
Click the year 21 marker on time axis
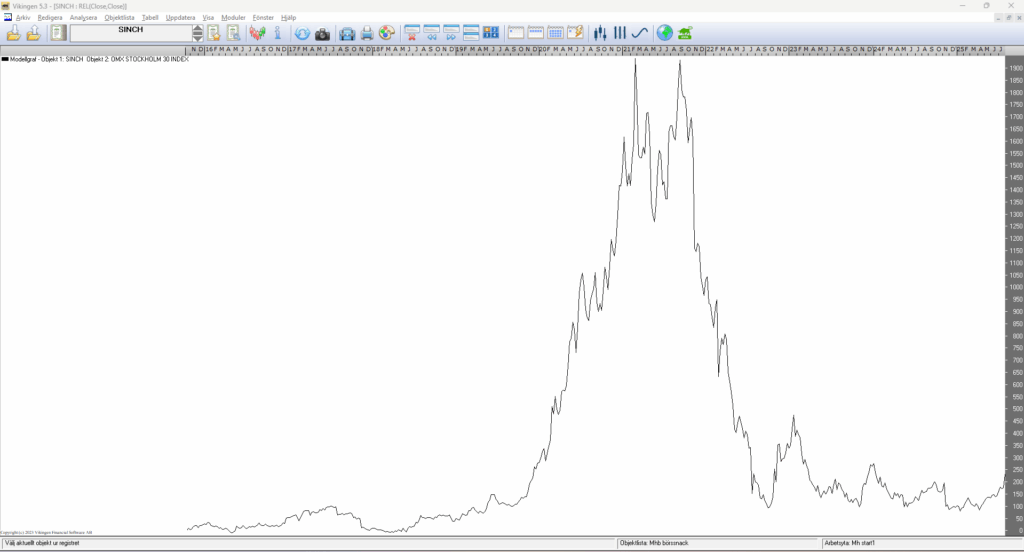(628, 50)
